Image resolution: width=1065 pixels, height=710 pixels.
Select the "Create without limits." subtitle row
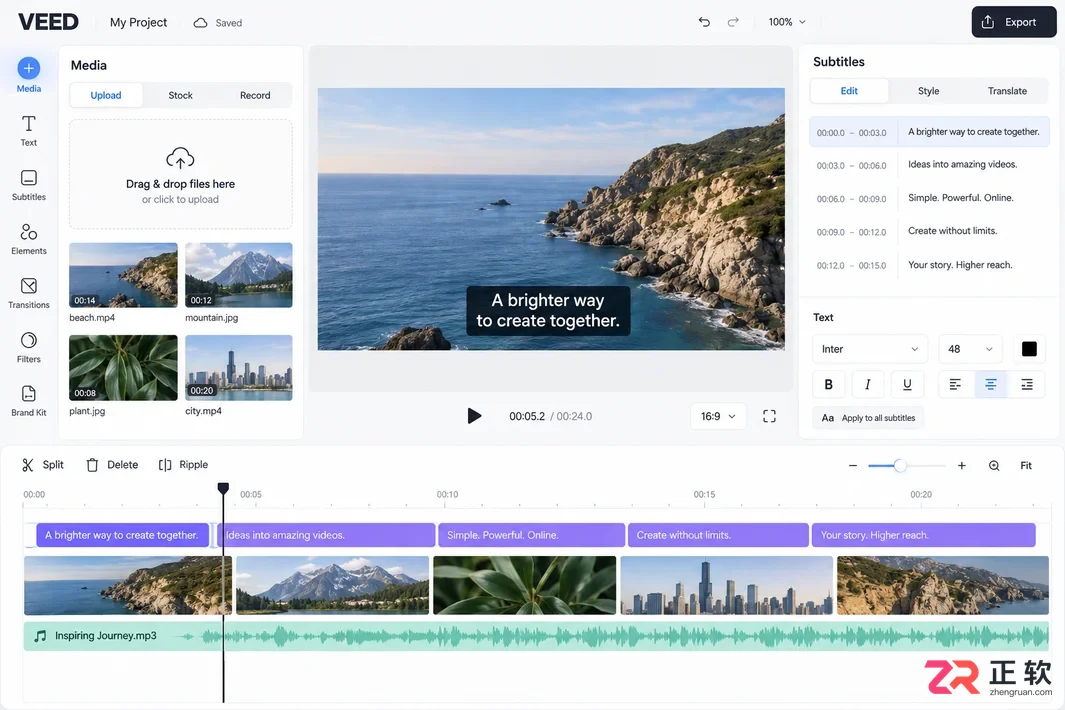(929, 232)
